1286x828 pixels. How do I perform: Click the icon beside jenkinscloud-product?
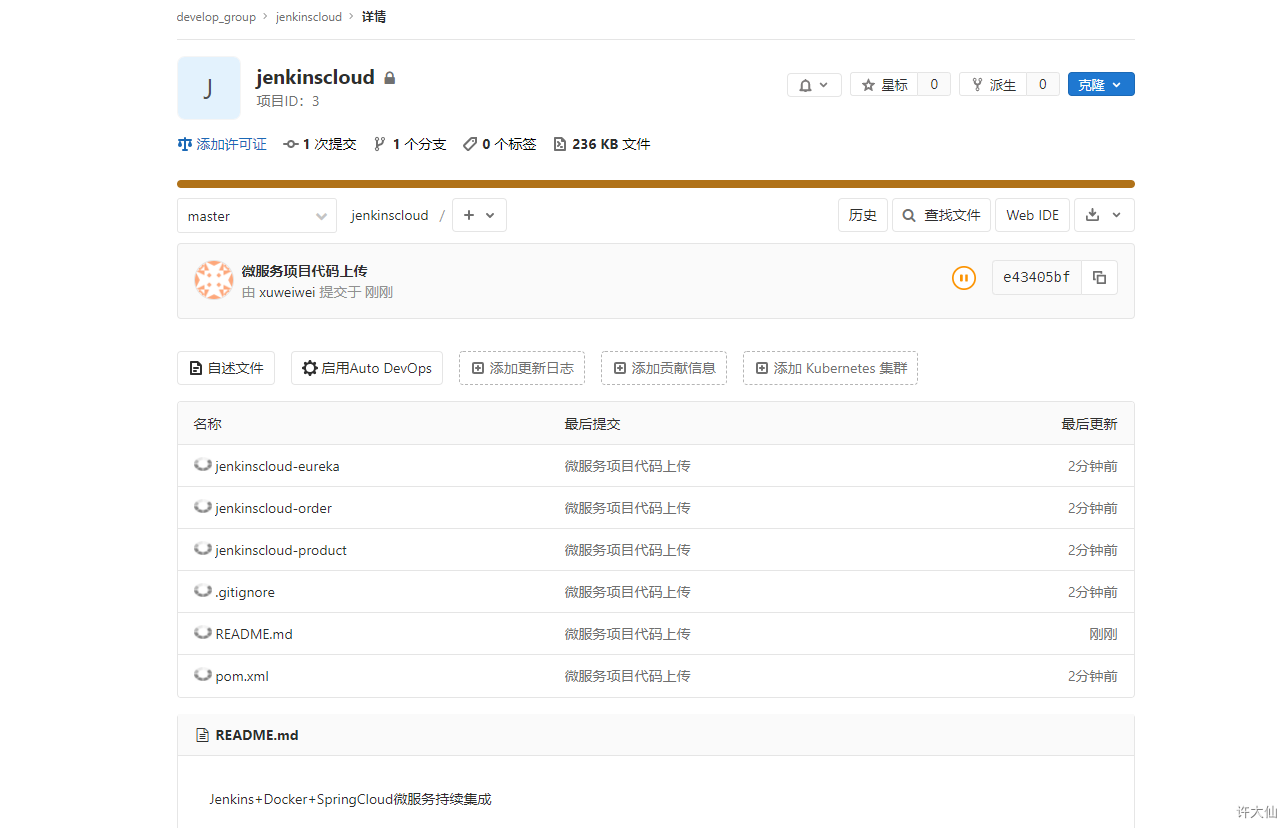point(203,549)
